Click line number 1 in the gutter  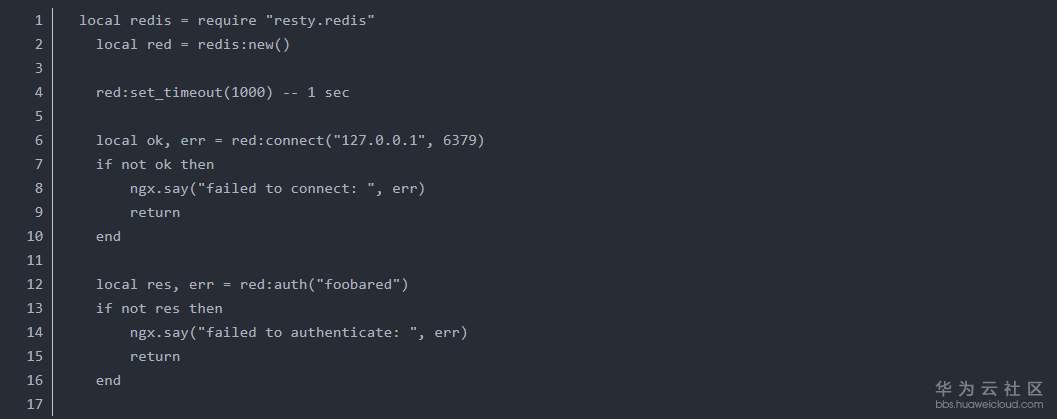38,20
